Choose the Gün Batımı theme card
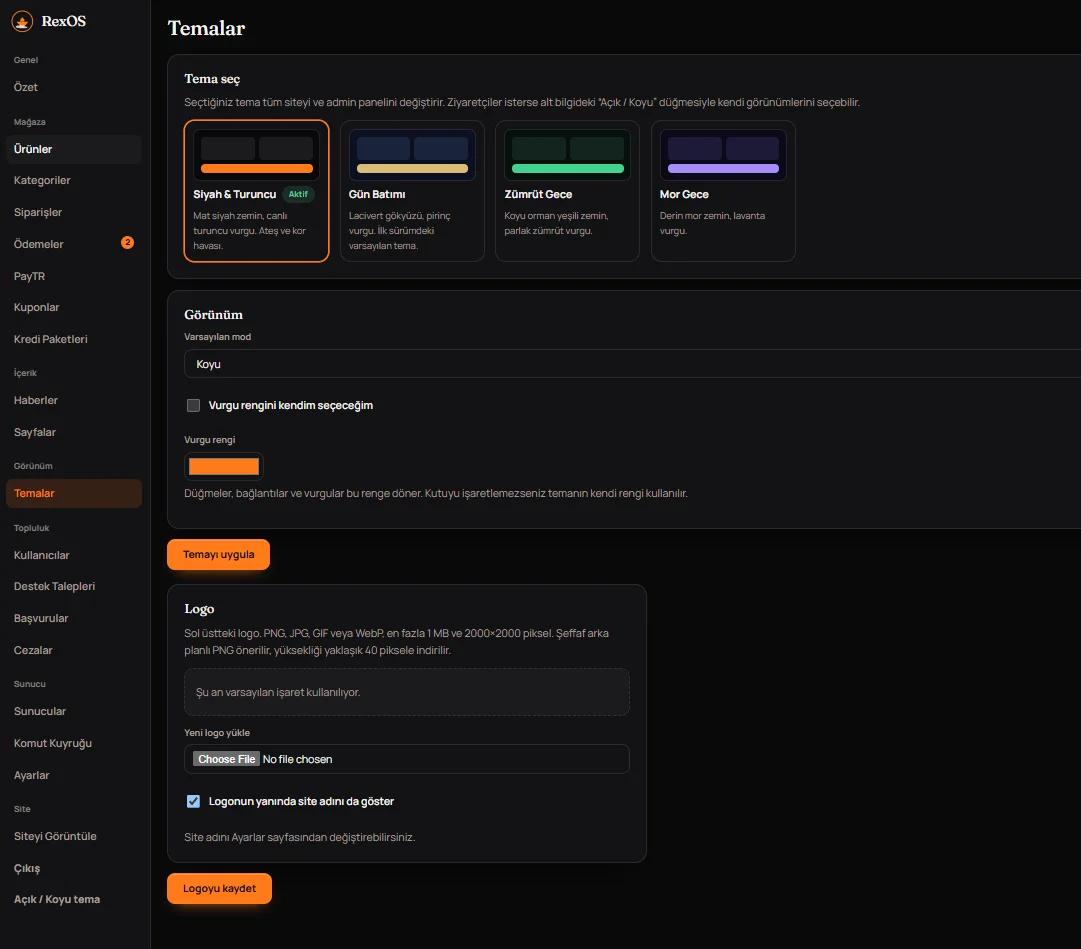The width and height of the screenshot is (1081, 949). (x=412, y=191)
